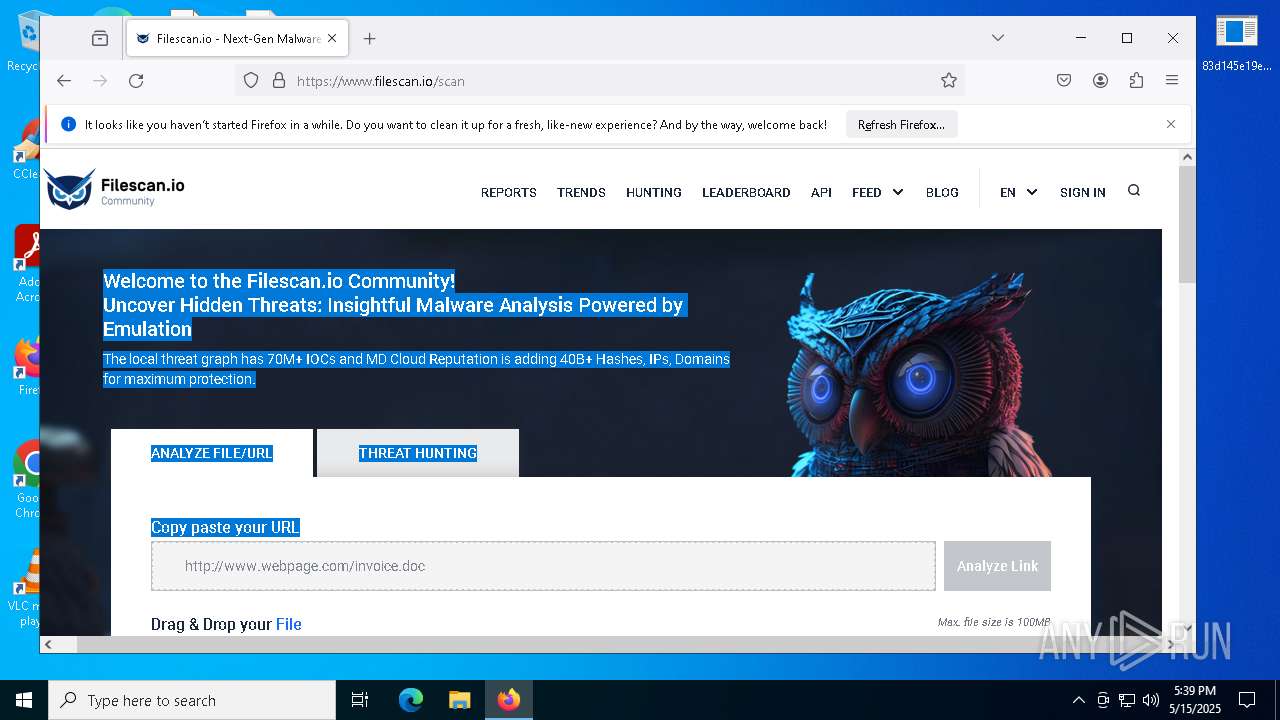Switch to THREAT HUNTING tab
The image size is (1280, 720).
pos(418,453)
